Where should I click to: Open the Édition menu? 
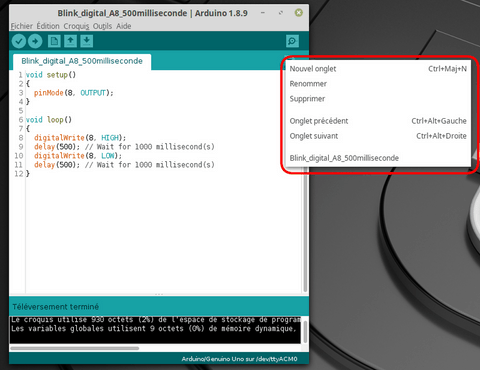click(48, 26)
